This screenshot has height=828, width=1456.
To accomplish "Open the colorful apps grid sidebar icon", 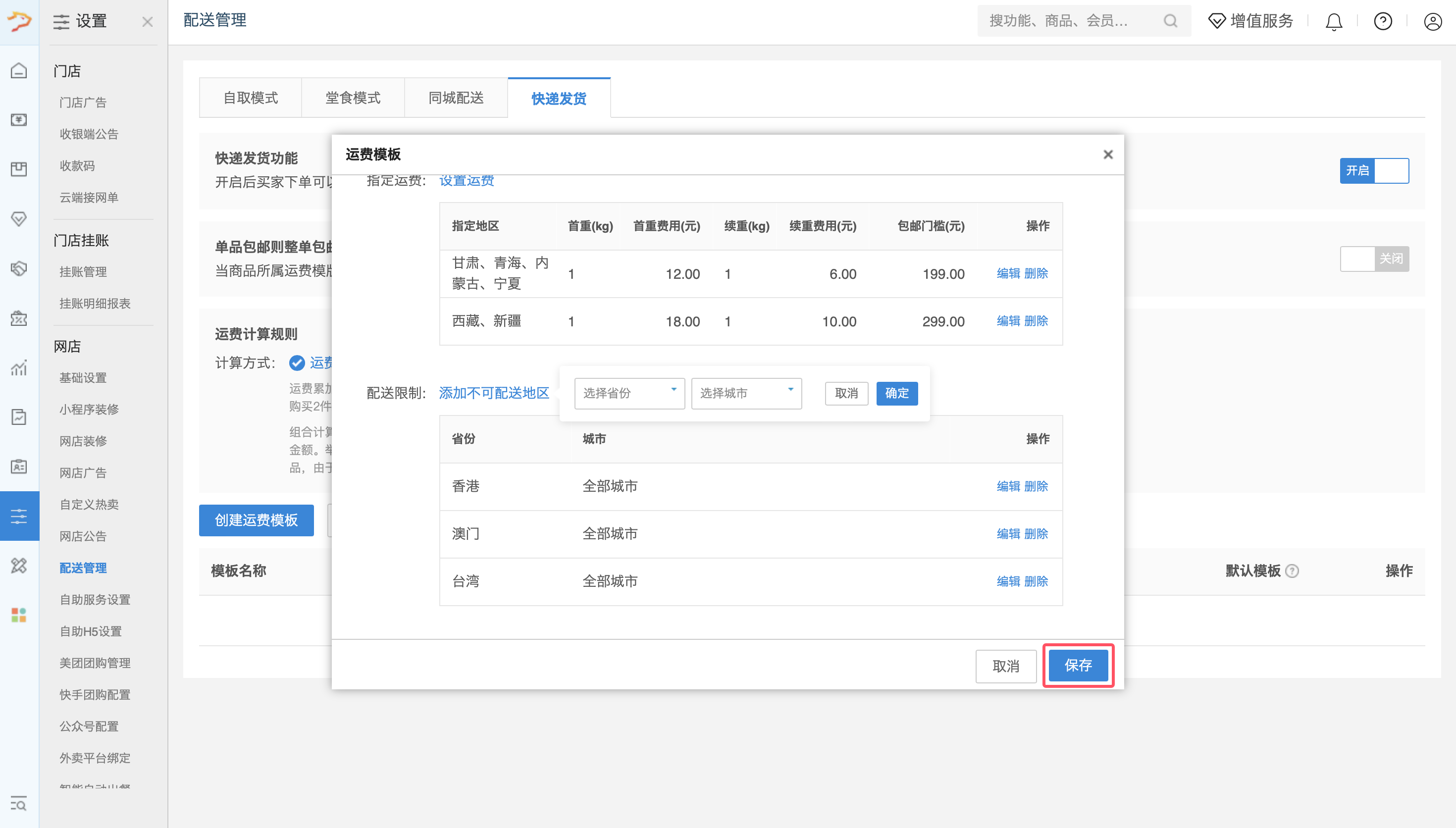I will [19, 615].
